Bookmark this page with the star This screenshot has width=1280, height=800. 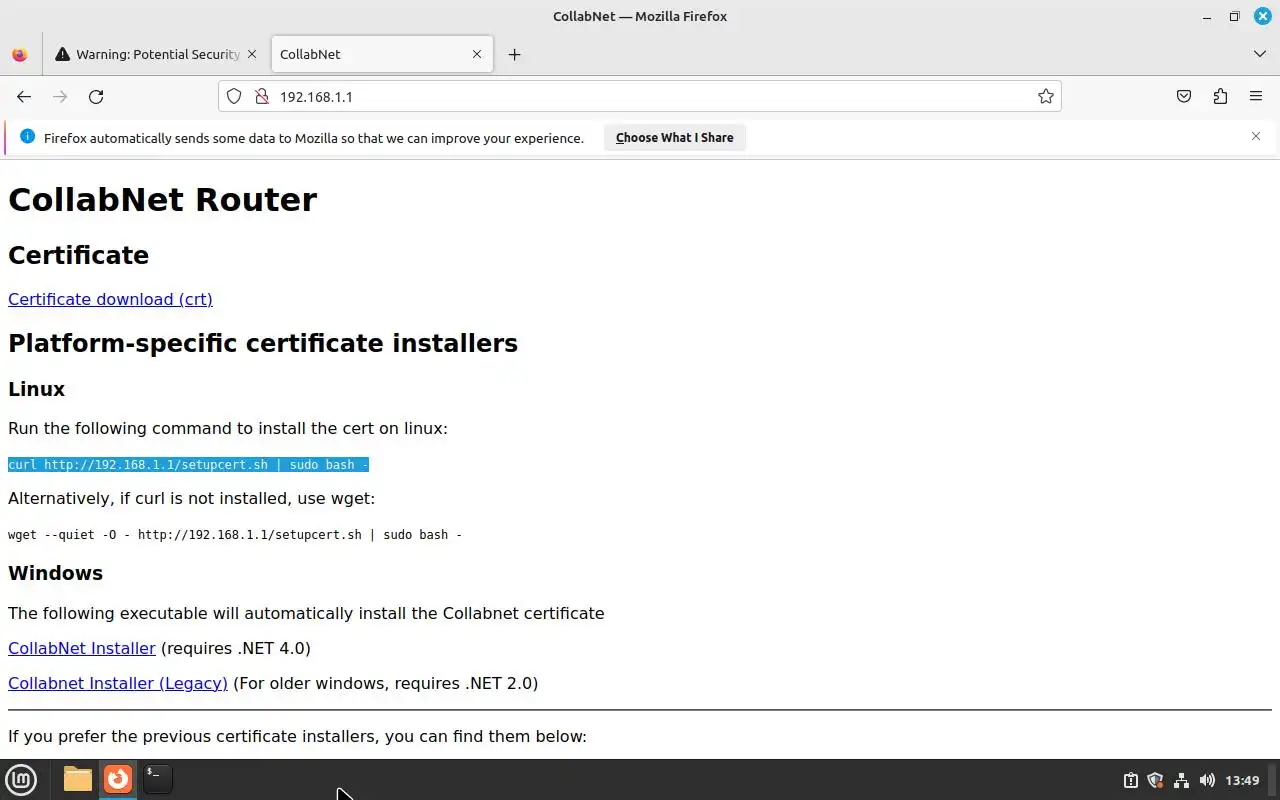[x=1045, y=97]
